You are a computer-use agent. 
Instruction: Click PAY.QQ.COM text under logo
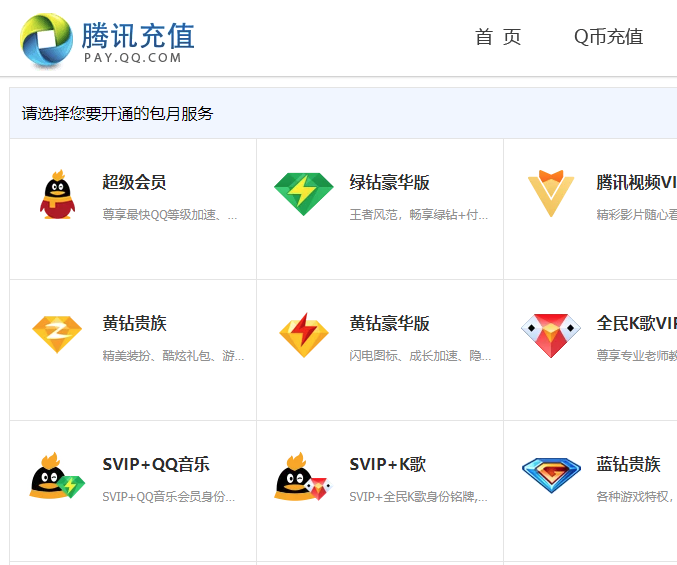[x=133, y=58]
